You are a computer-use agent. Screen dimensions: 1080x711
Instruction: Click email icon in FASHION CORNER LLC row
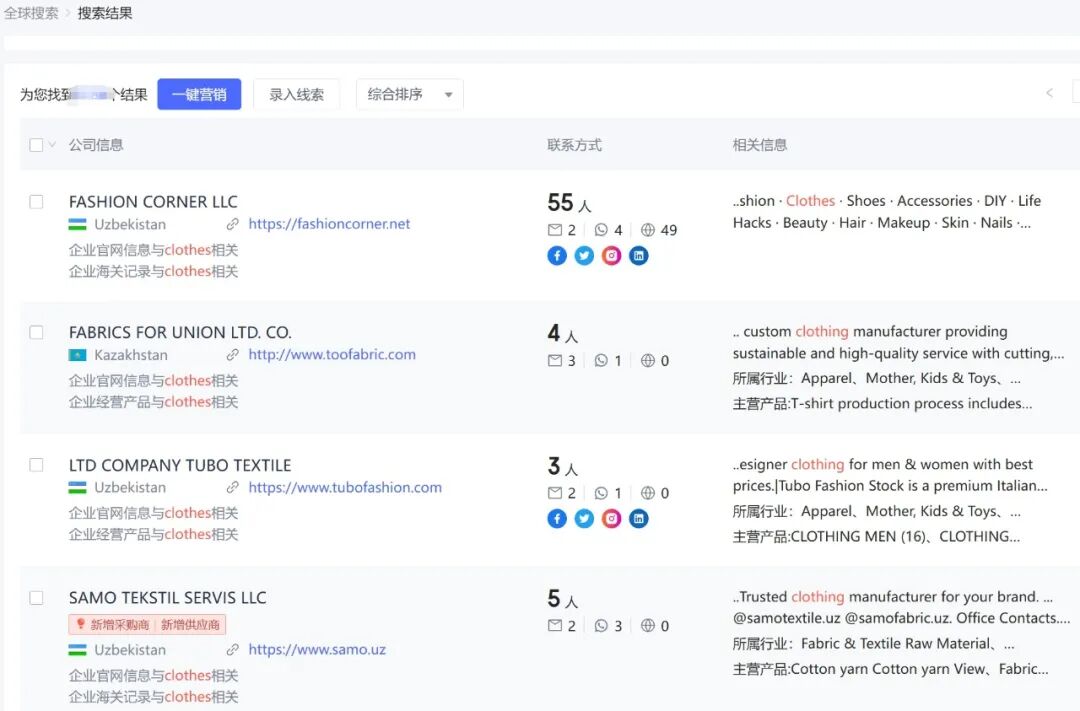[x=554, y=229]
